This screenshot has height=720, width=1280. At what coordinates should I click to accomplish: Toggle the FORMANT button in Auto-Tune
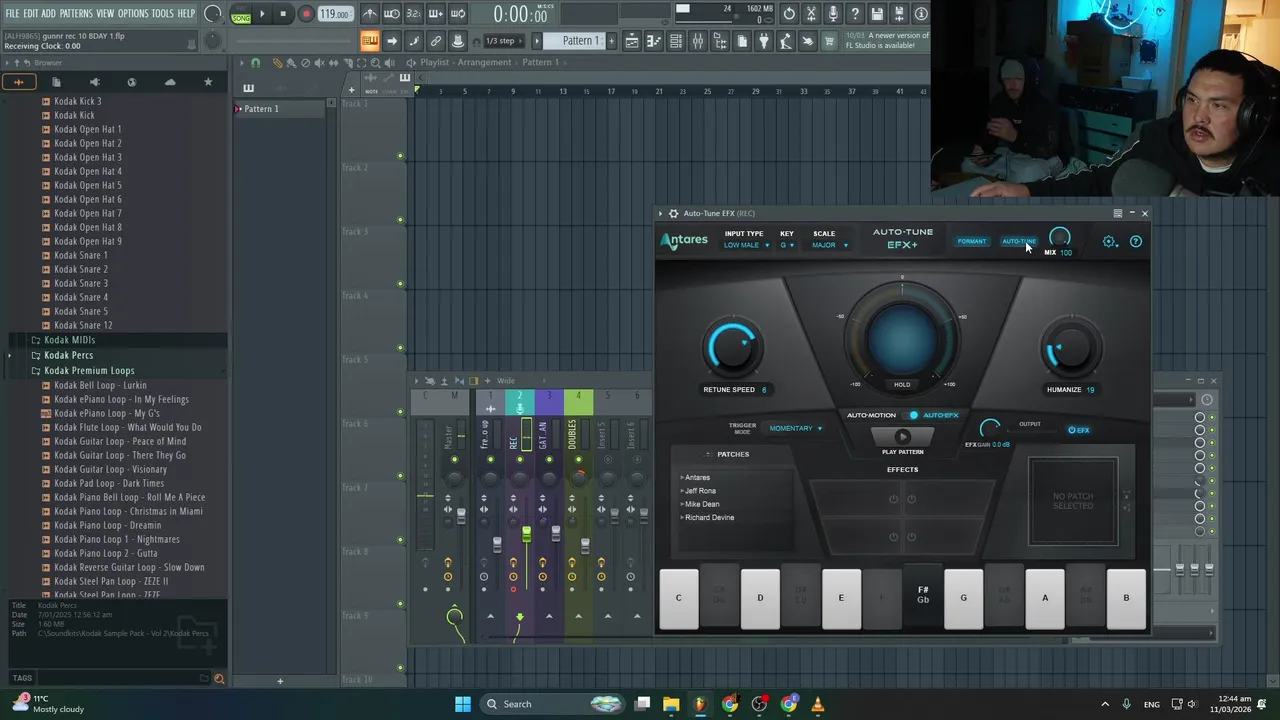coord(972,241)
